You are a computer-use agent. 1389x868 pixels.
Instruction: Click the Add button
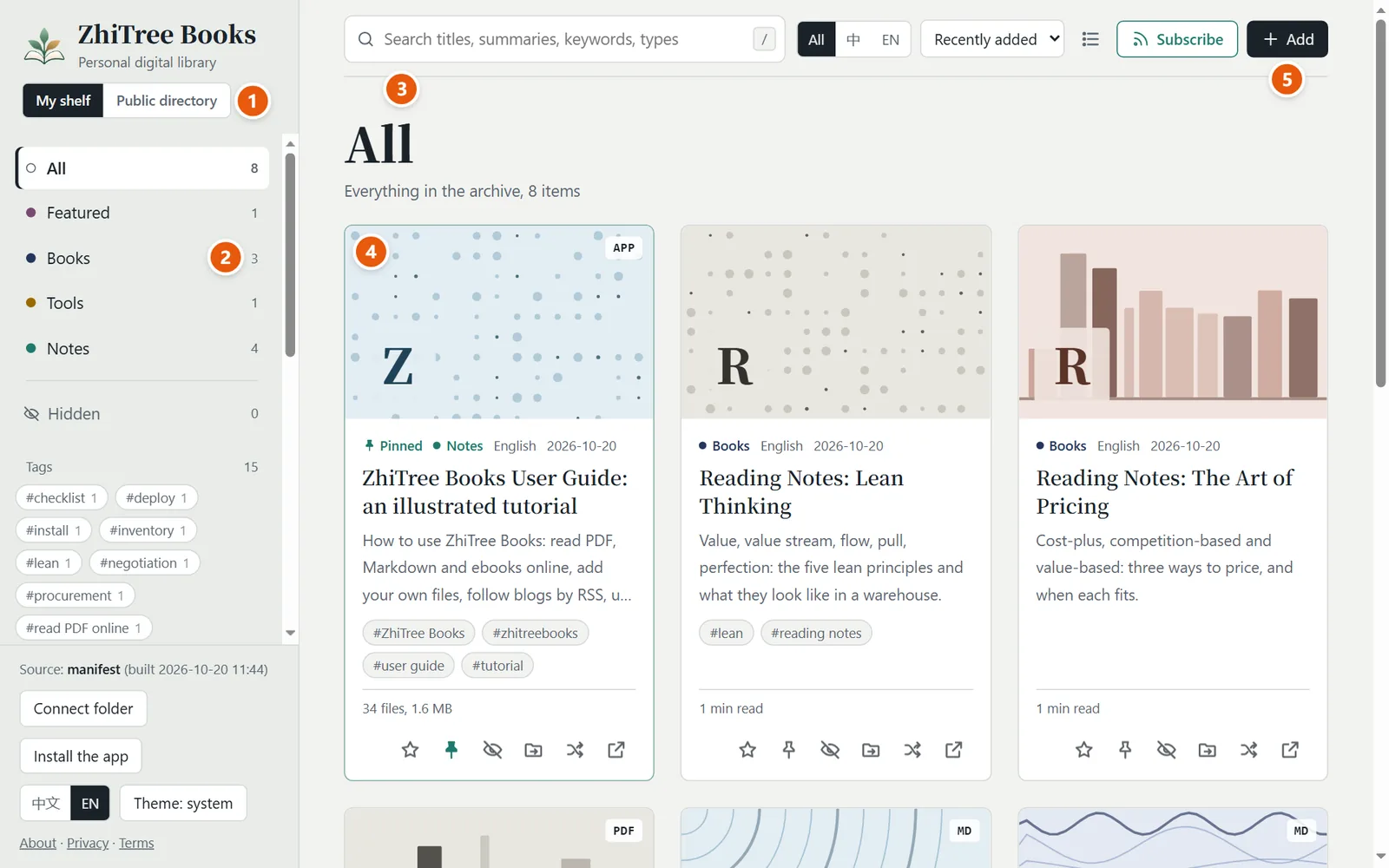[1287, 39]
